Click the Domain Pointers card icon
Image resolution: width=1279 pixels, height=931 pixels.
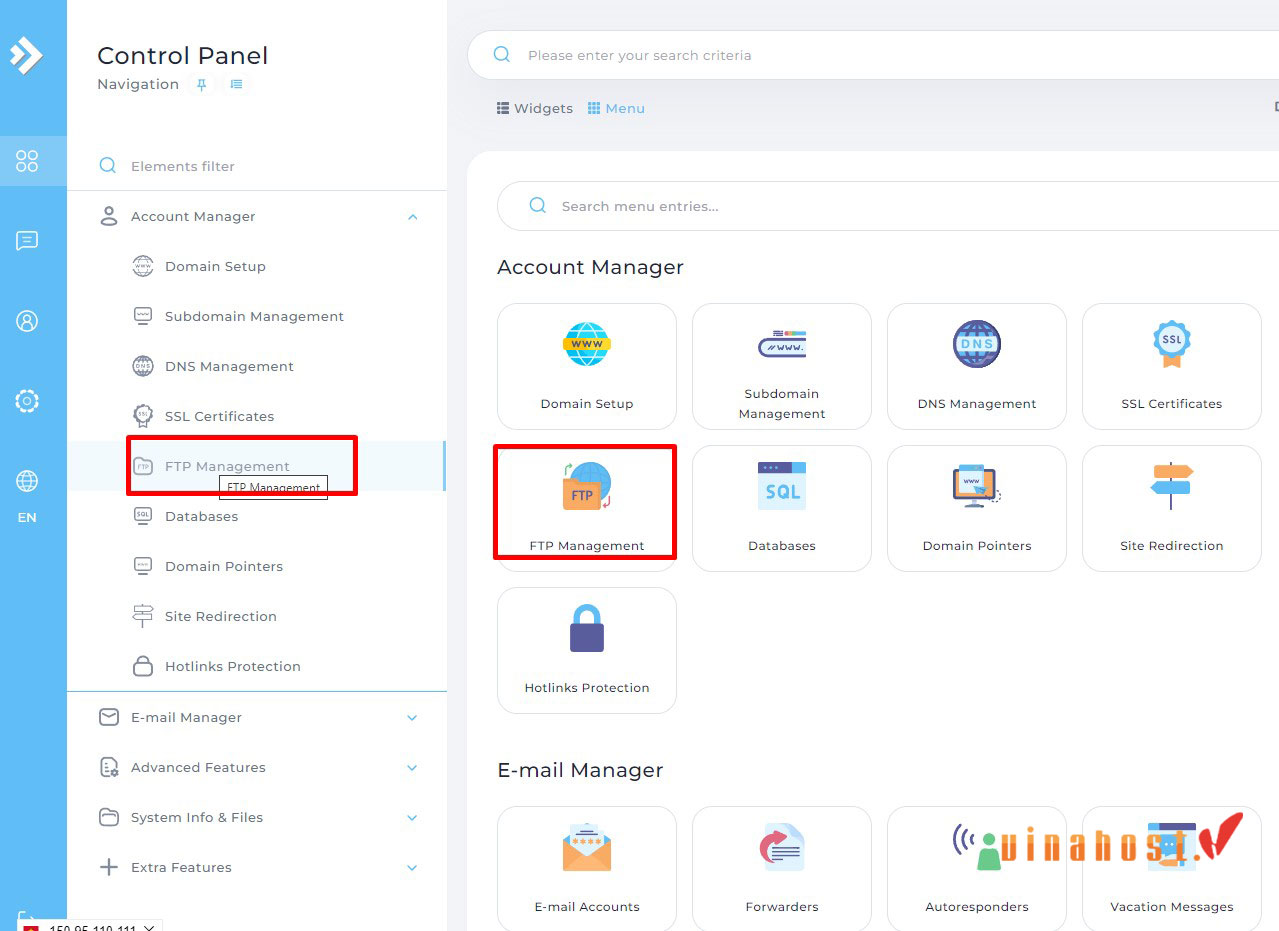(977, 487)
